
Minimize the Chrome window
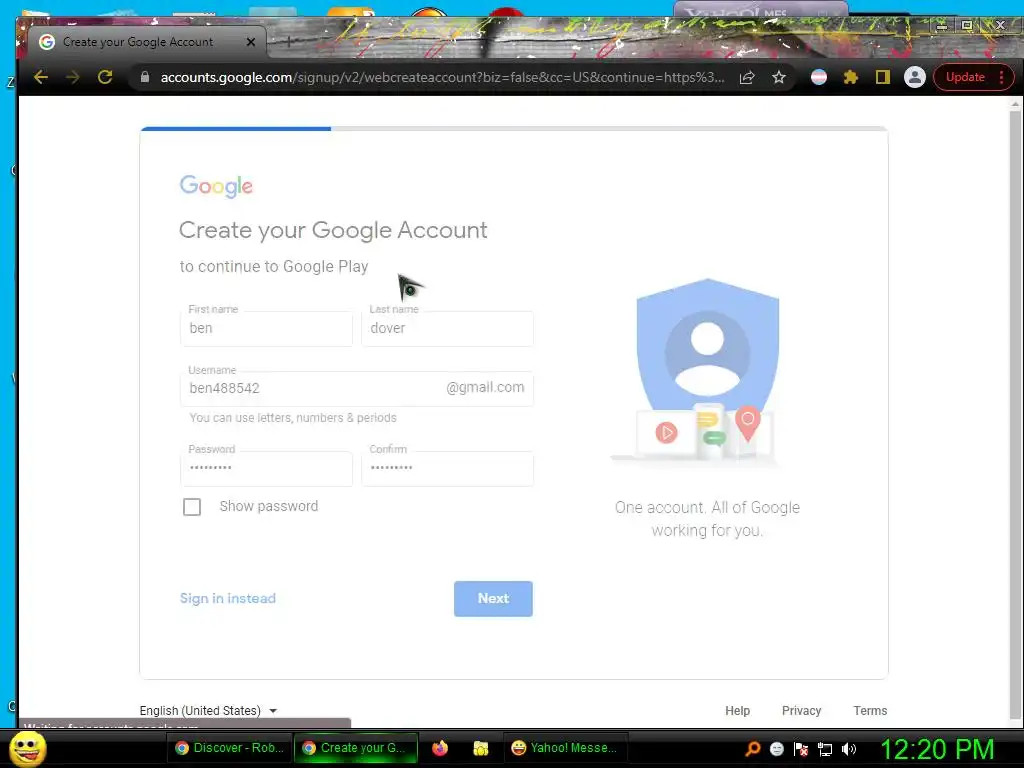coord(941,25)
